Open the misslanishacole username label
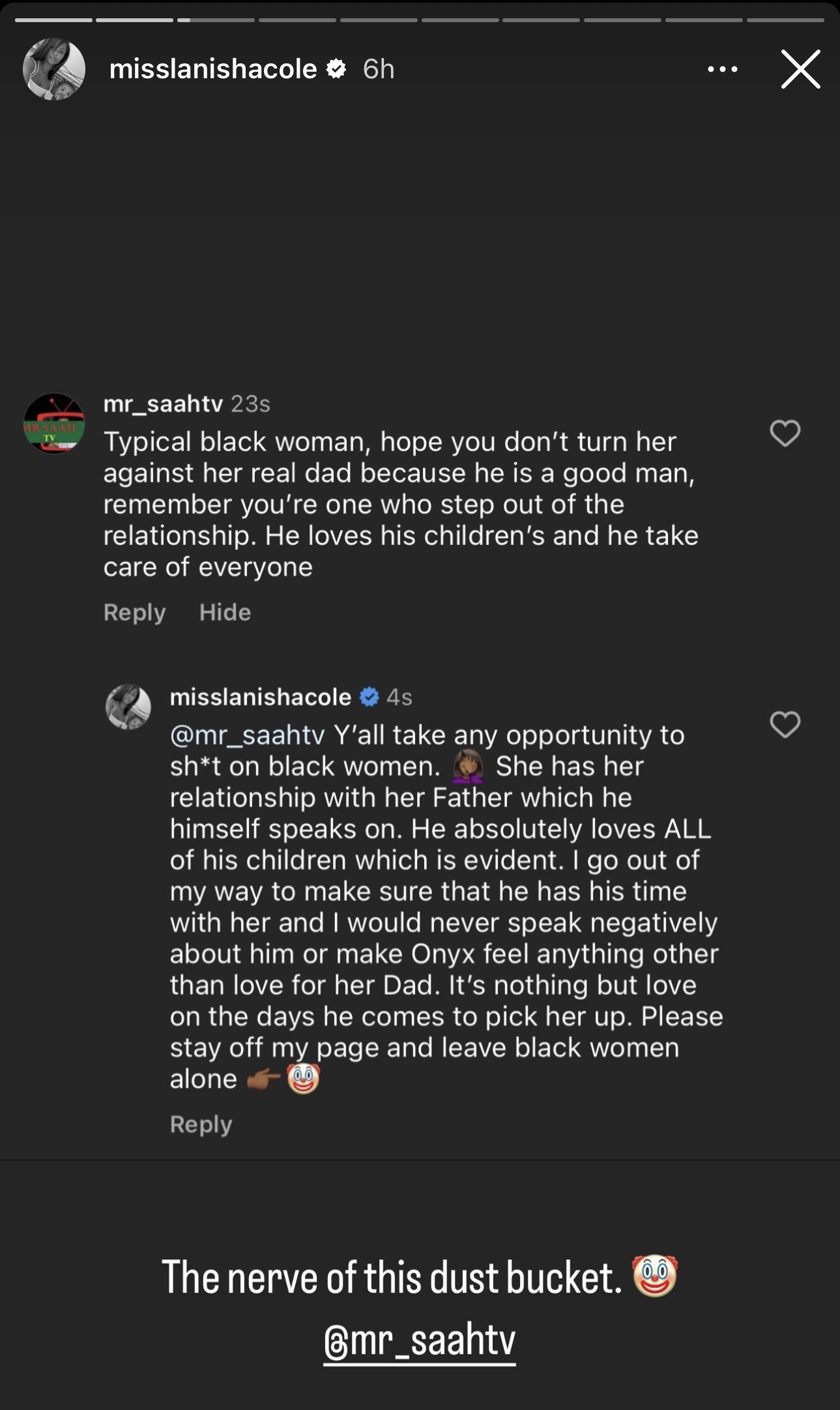840x1410 pixels. click(x=215, y=68)
